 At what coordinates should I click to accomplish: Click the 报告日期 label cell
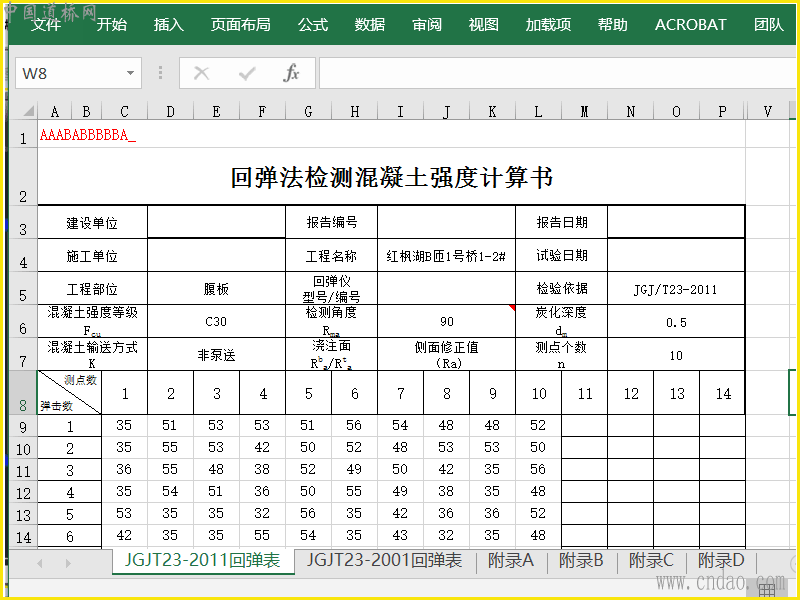click(x=562, y=222)
